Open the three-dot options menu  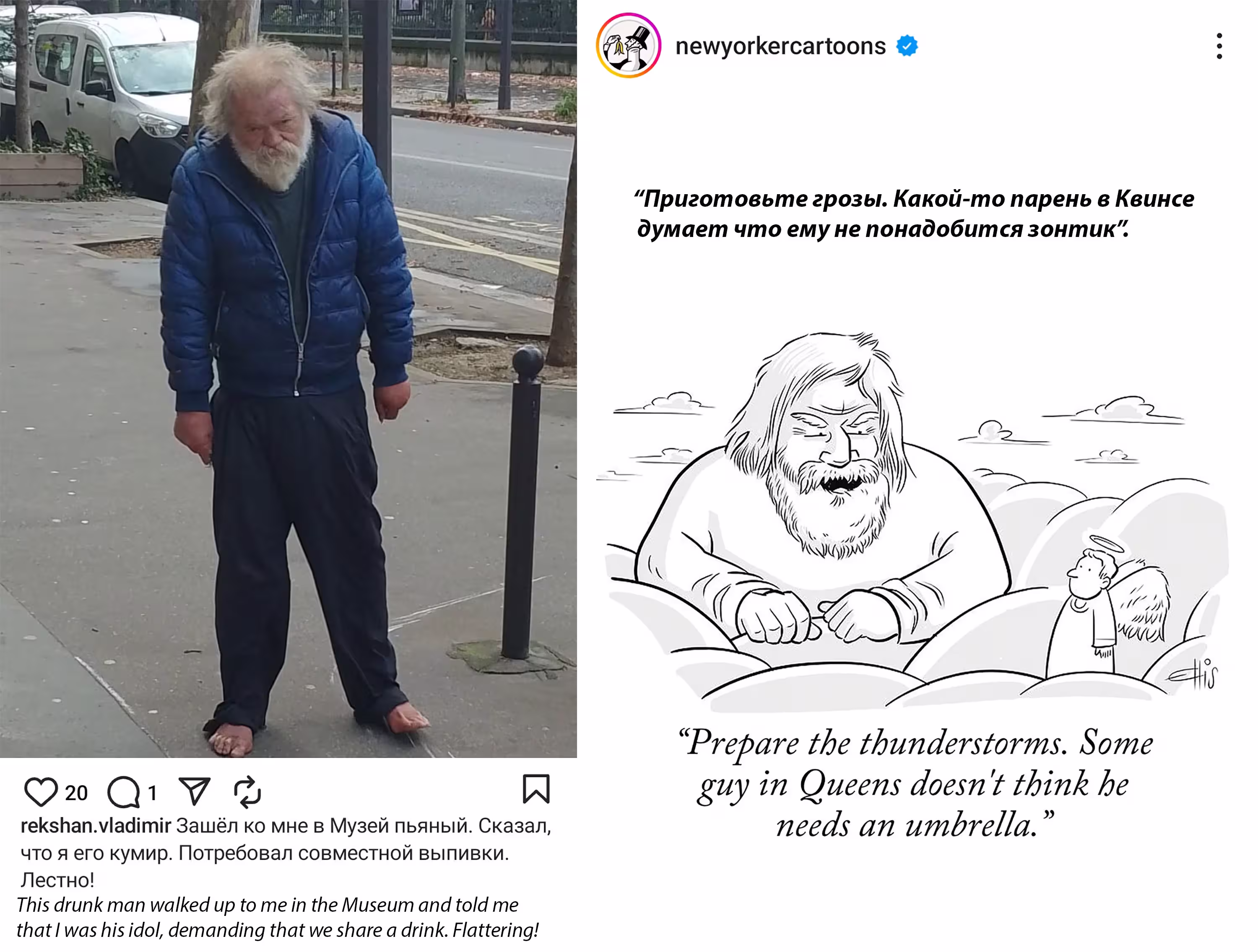point(1219,46)
